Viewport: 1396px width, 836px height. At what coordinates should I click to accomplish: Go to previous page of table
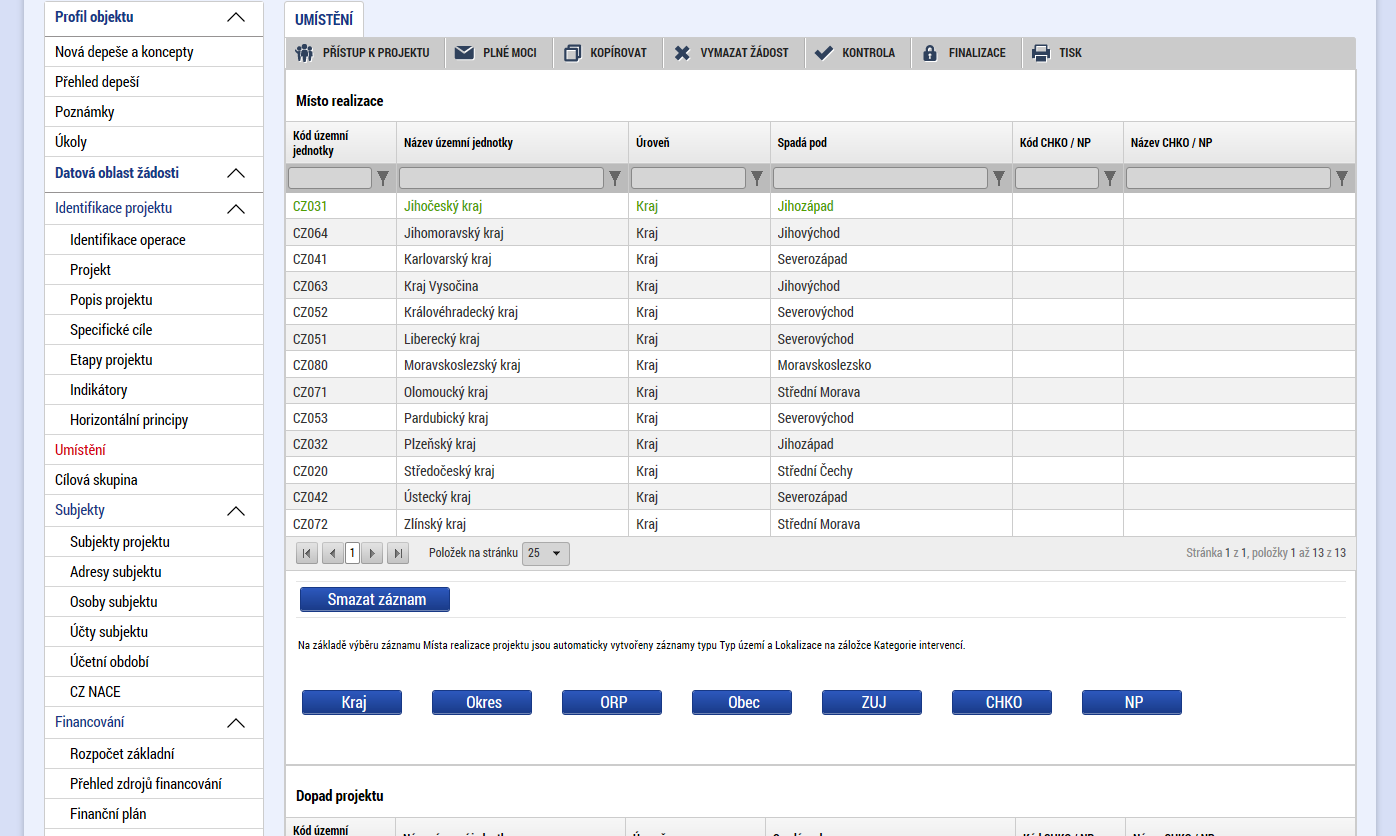[x=333, y=553]
